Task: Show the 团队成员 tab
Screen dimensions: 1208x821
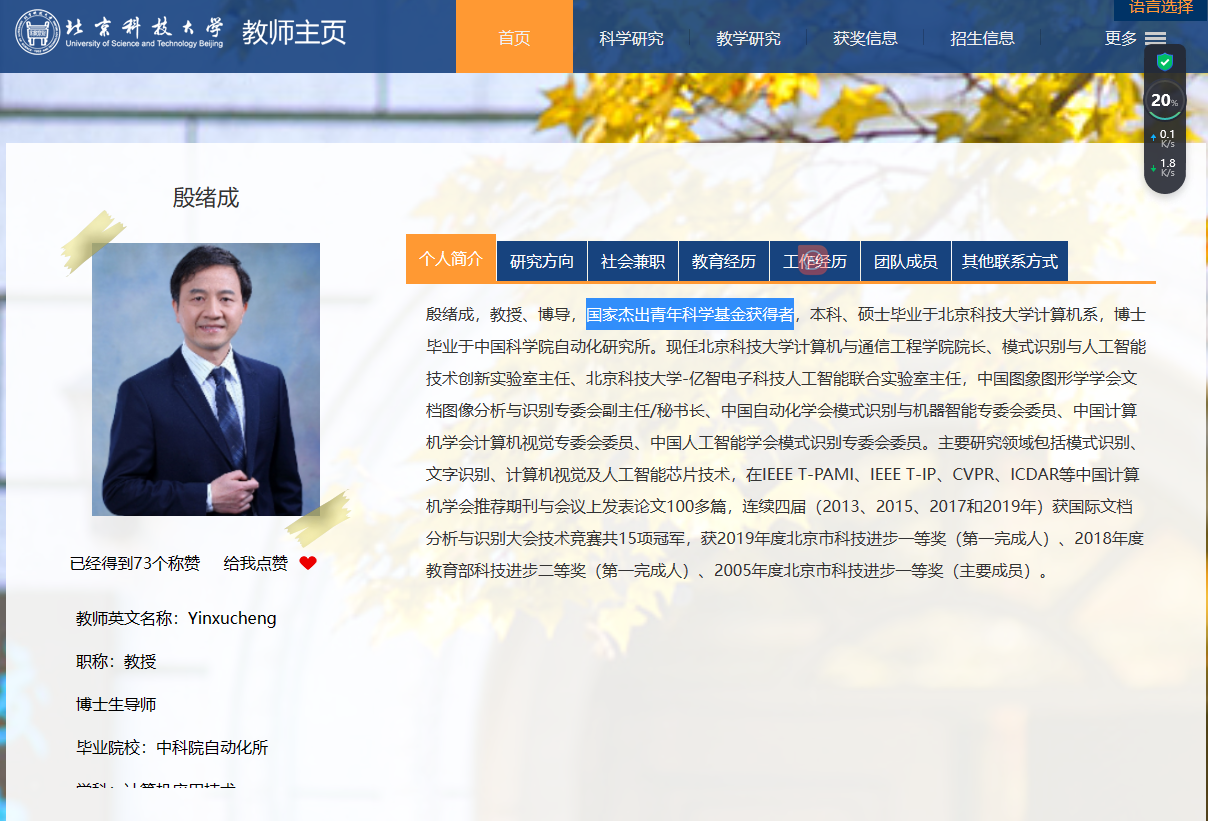Action: coord(905,262)
